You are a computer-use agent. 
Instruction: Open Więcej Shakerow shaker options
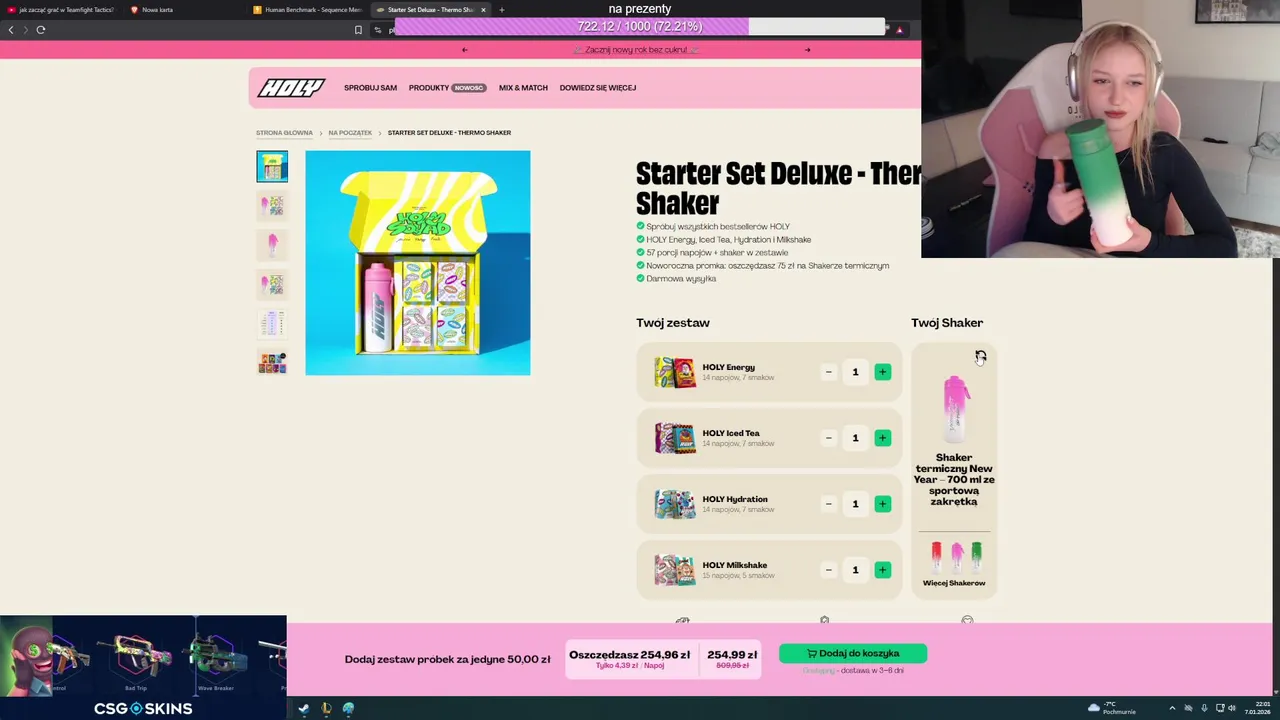tap(954, 564)
